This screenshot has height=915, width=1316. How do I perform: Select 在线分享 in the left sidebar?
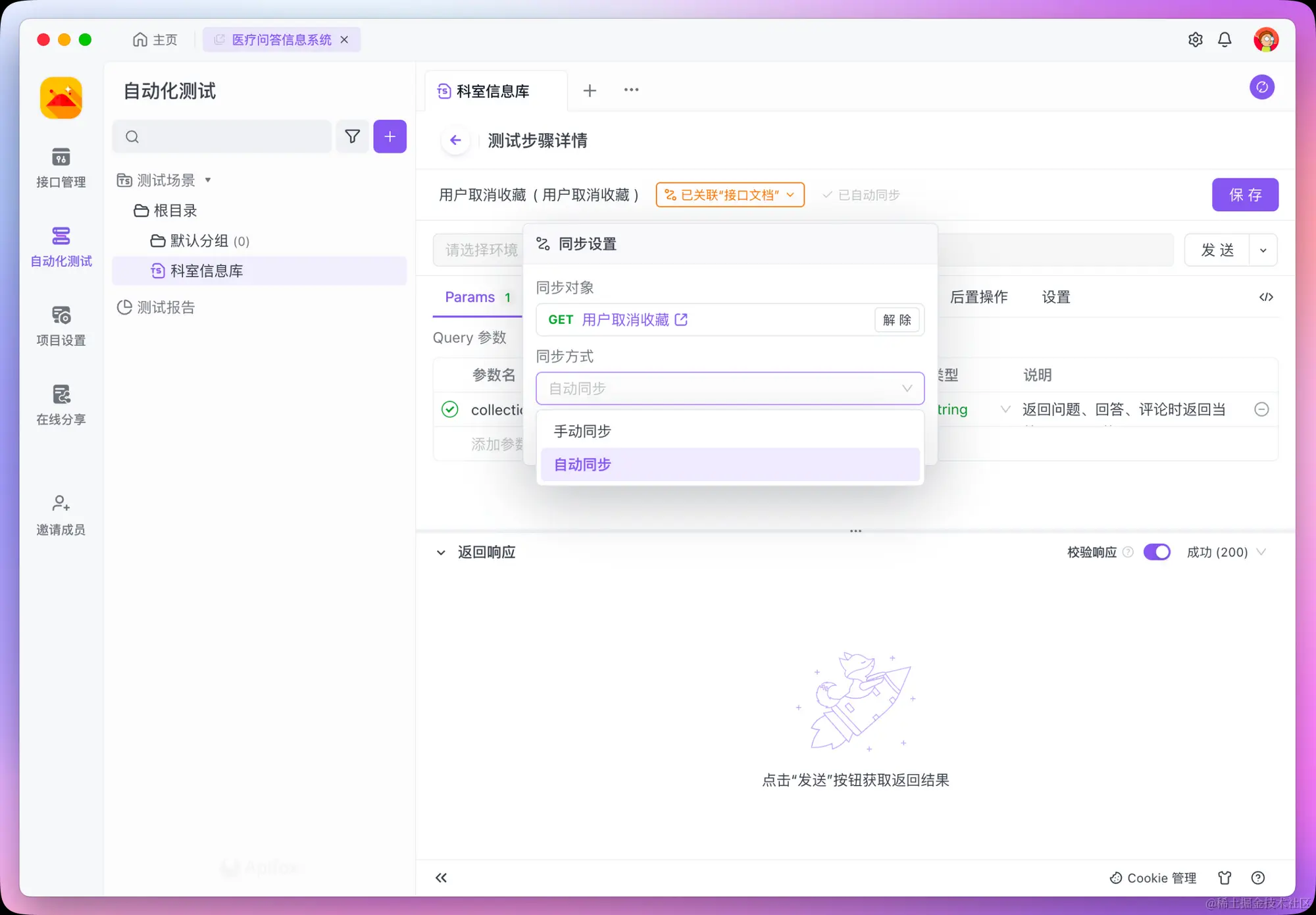click(x=61, y=405)
